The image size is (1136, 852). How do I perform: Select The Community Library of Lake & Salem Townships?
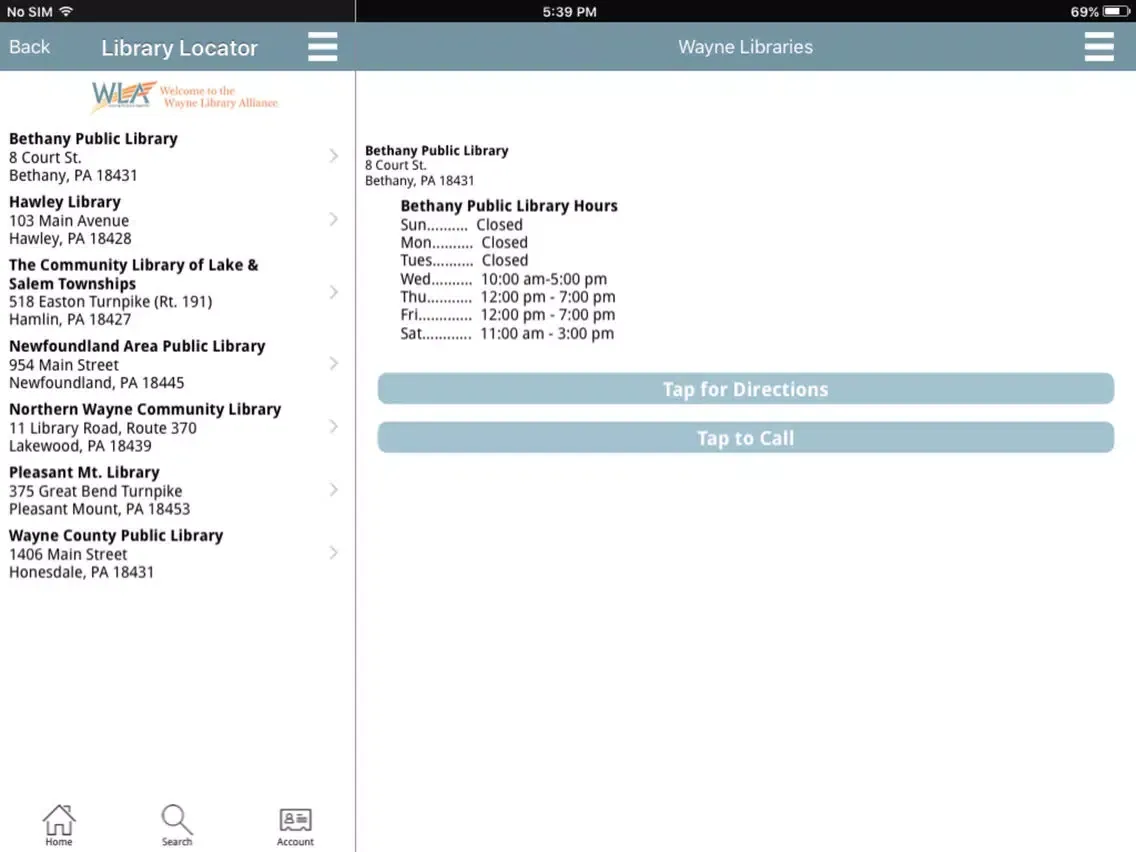click(178, 292)
